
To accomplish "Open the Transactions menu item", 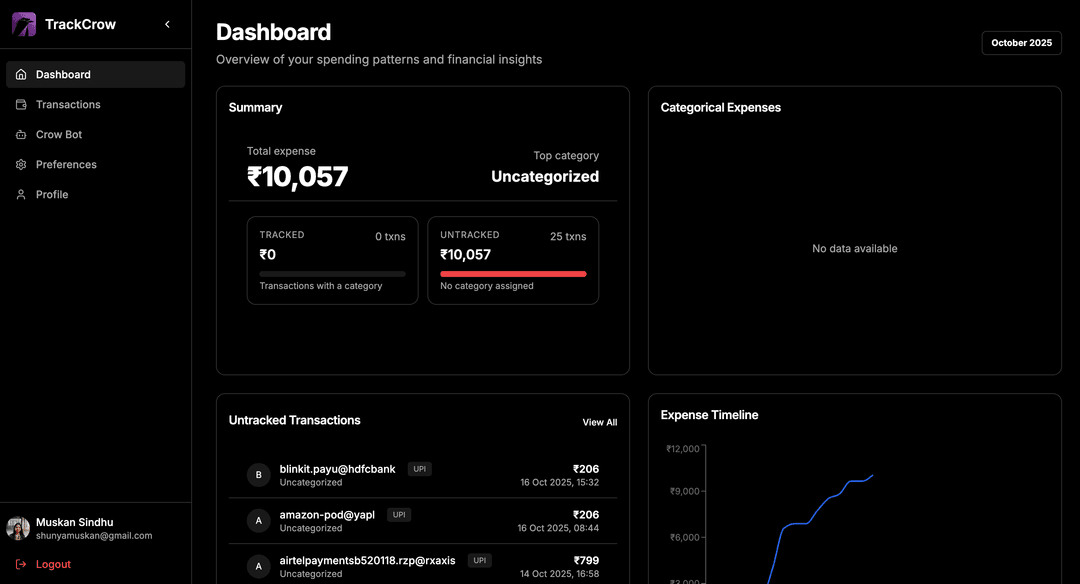I will [x=68, y=105].
